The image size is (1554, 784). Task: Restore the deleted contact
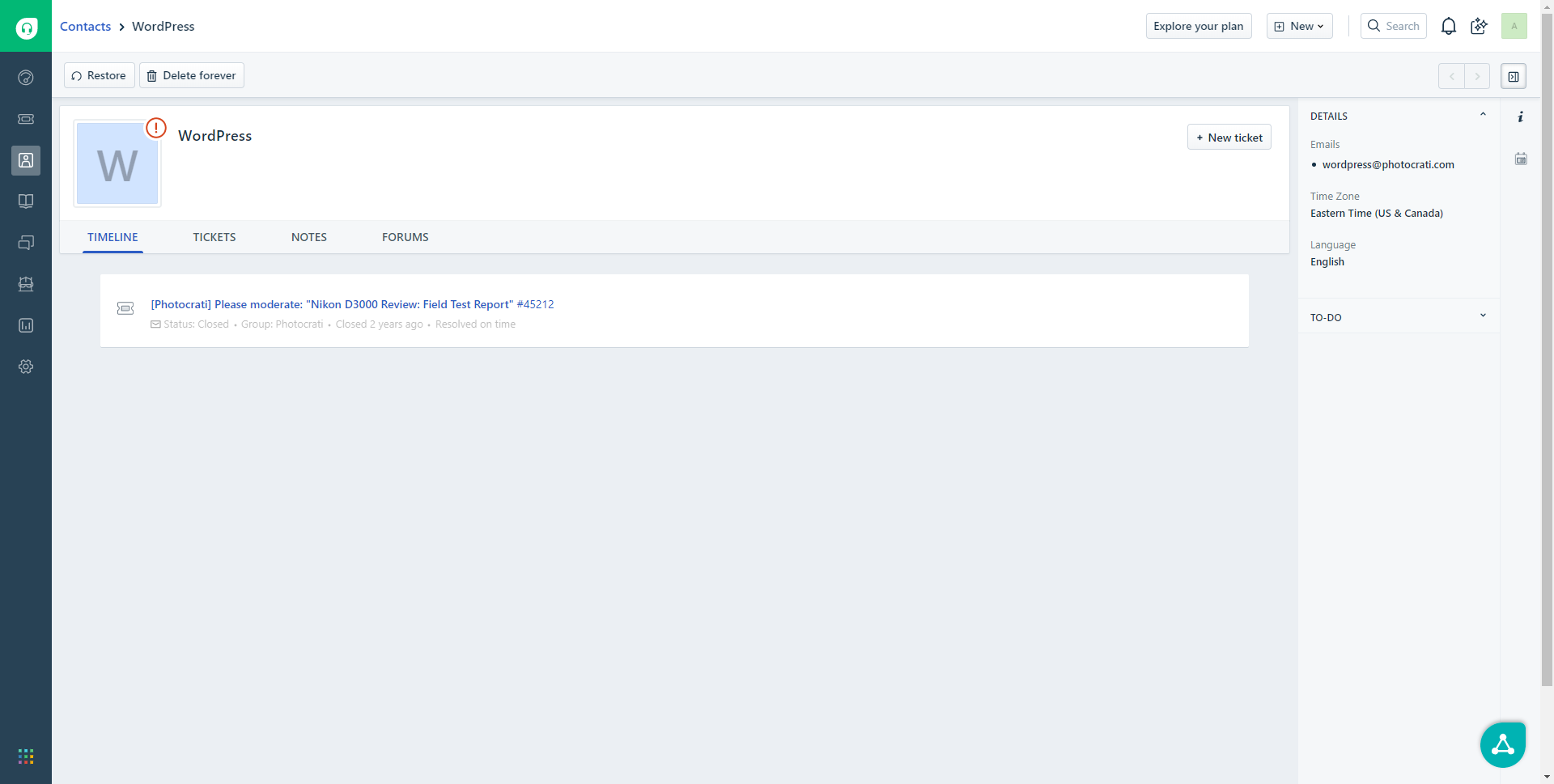pyautogui.click(x=100, y=75)
